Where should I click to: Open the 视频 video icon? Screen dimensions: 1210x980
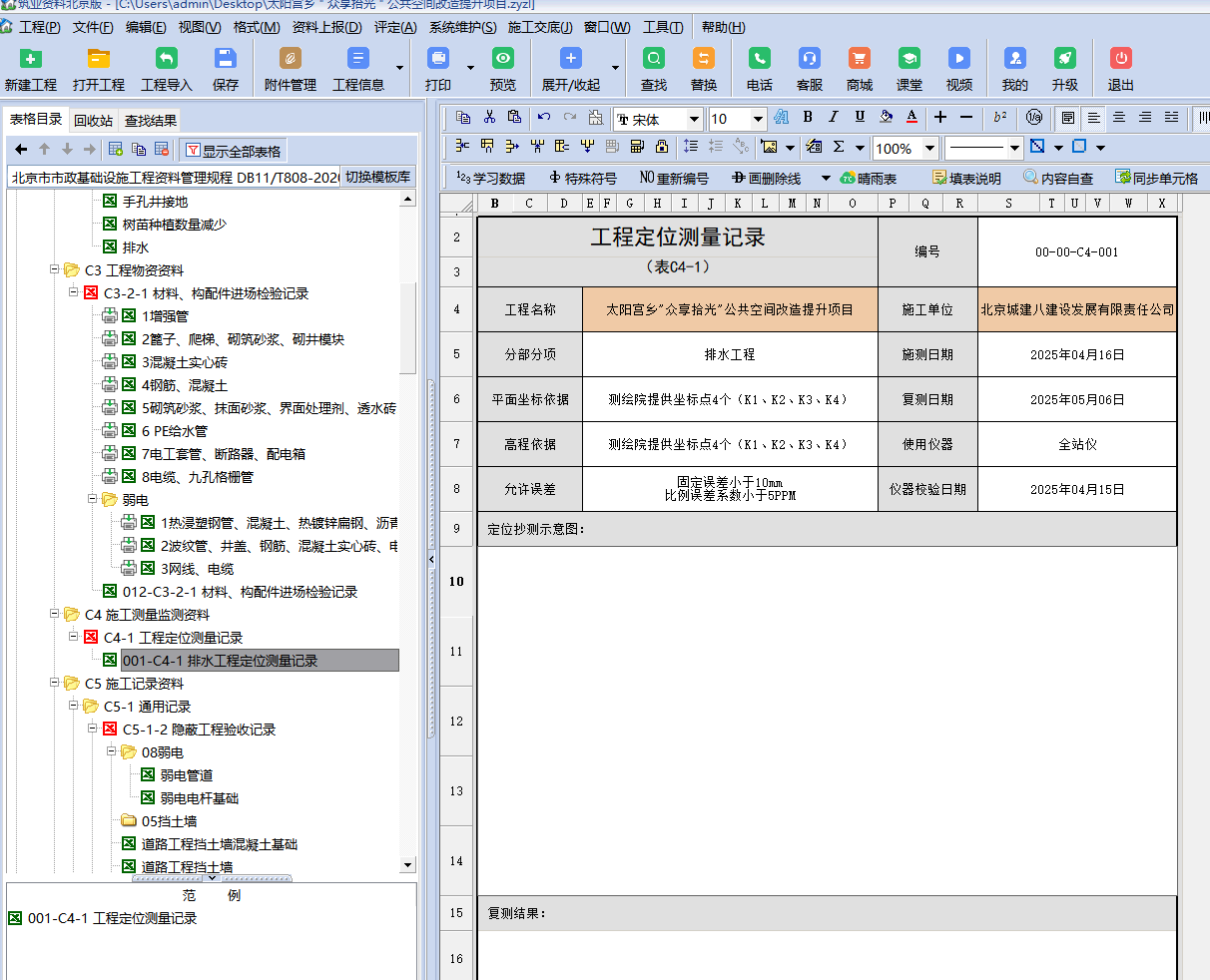958,58
